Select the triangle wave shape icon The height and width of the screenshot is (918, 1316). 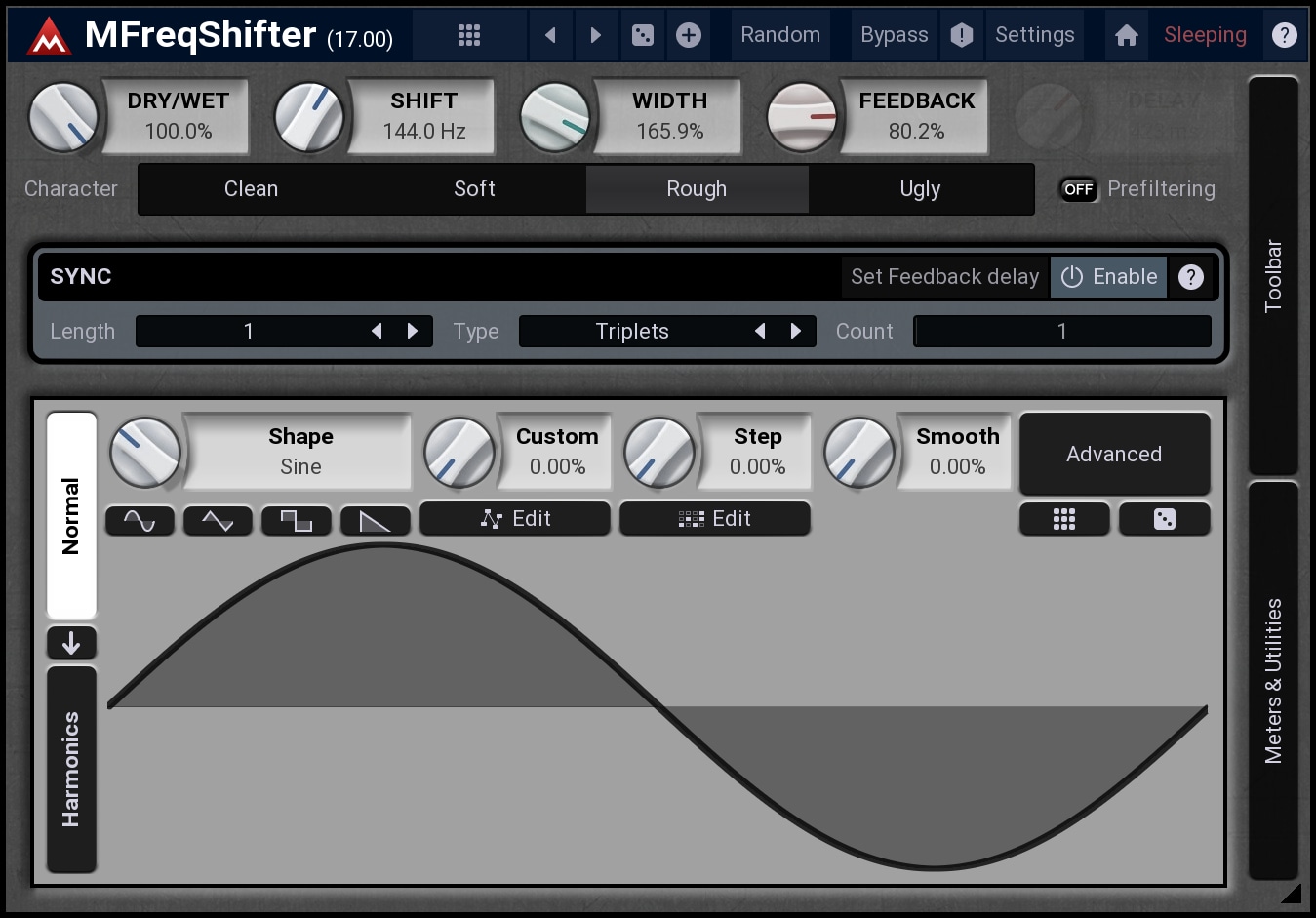coord(218,521)
